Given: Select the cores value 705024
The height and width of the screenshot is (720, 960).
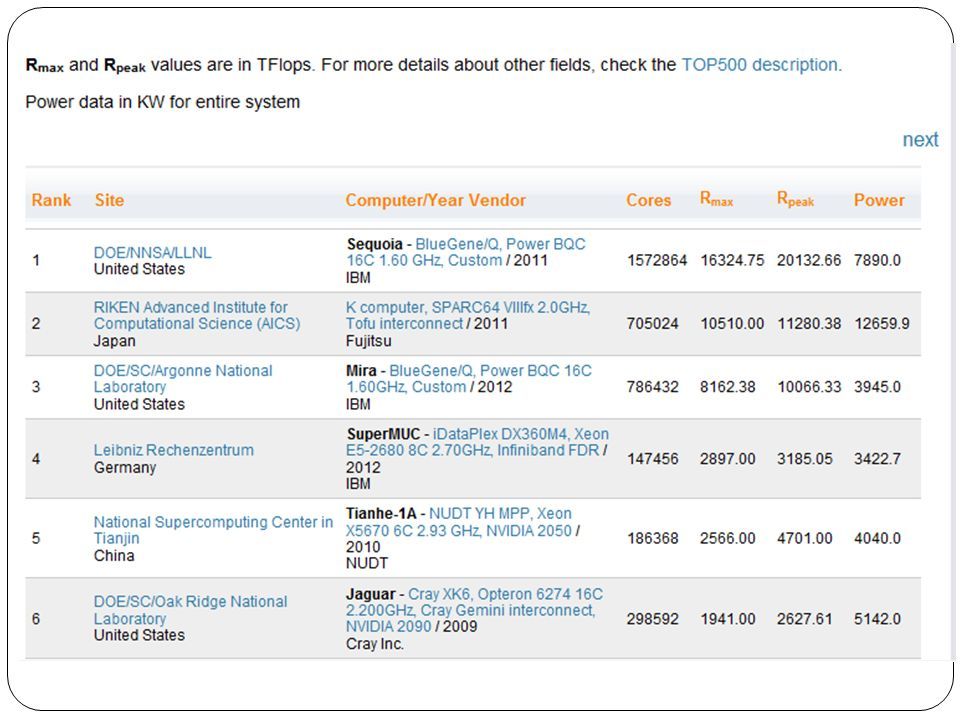Looking at the screenshot, I should pyautogui.click(x=653, y=323).
